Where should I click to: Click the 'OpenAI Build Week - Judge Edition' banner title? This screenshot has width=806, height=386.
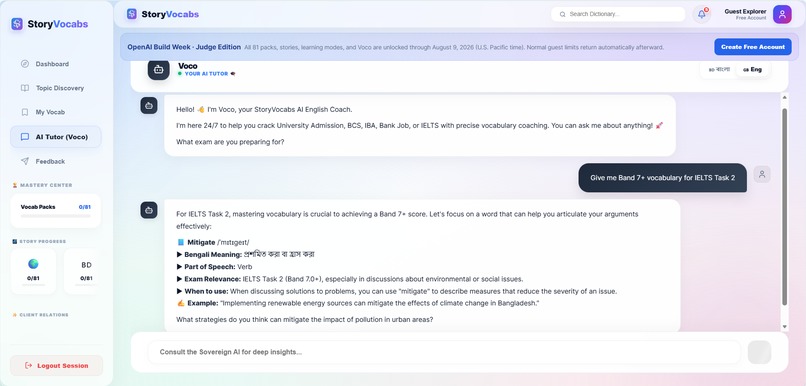click(x=184, y=47)
